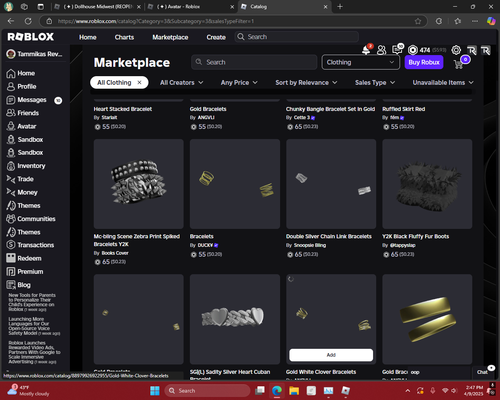Open the Tammikas Rev profile in sidebar
This screenshot has width=500, height=400.
pyautogui.click(x=34, y=54)
